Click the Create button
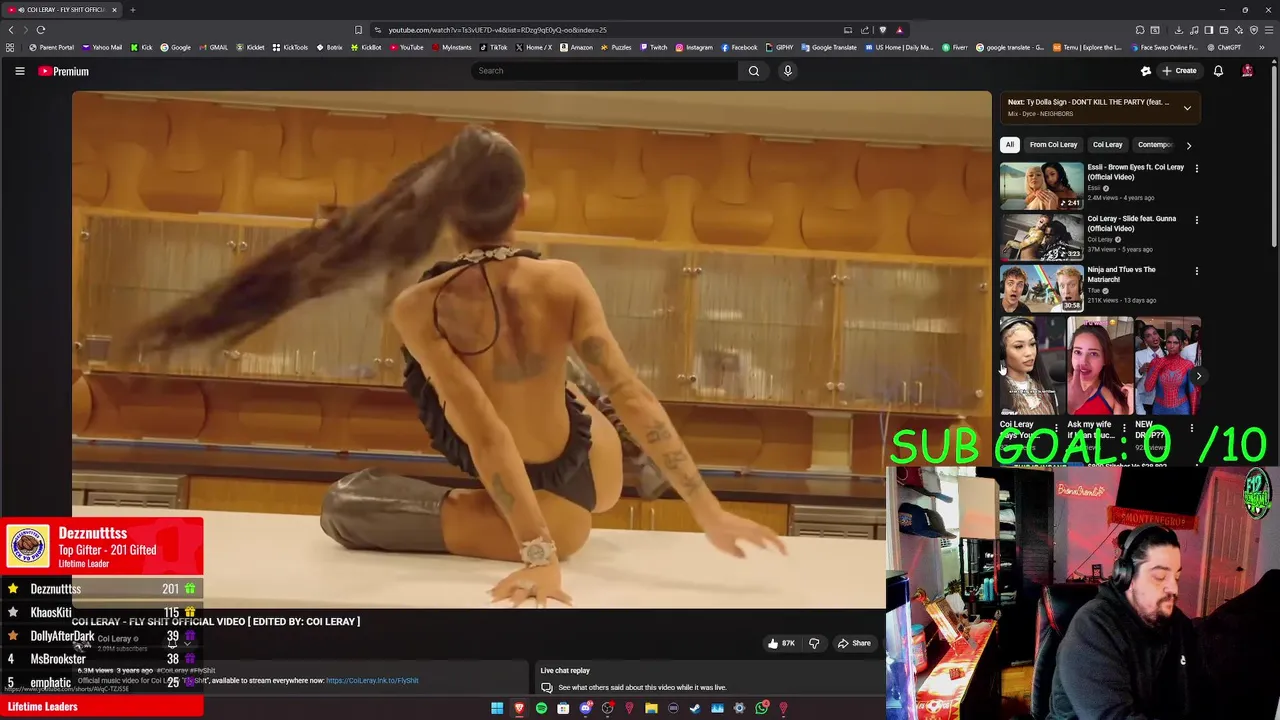The height and width of the screenshot is (720, 1280). pos(1179,71)
